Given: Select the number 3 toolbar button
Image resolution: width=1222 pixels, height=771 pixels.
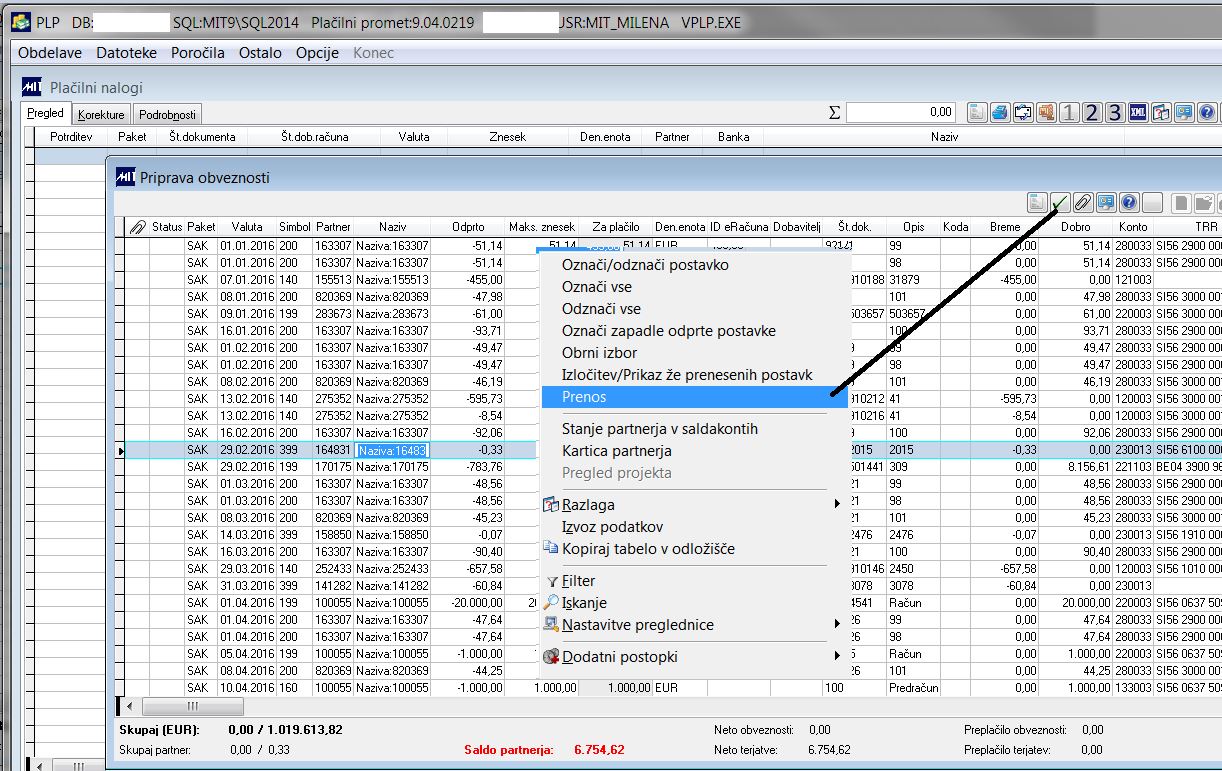Looking at the screenshot, I should coord(1115,112).
